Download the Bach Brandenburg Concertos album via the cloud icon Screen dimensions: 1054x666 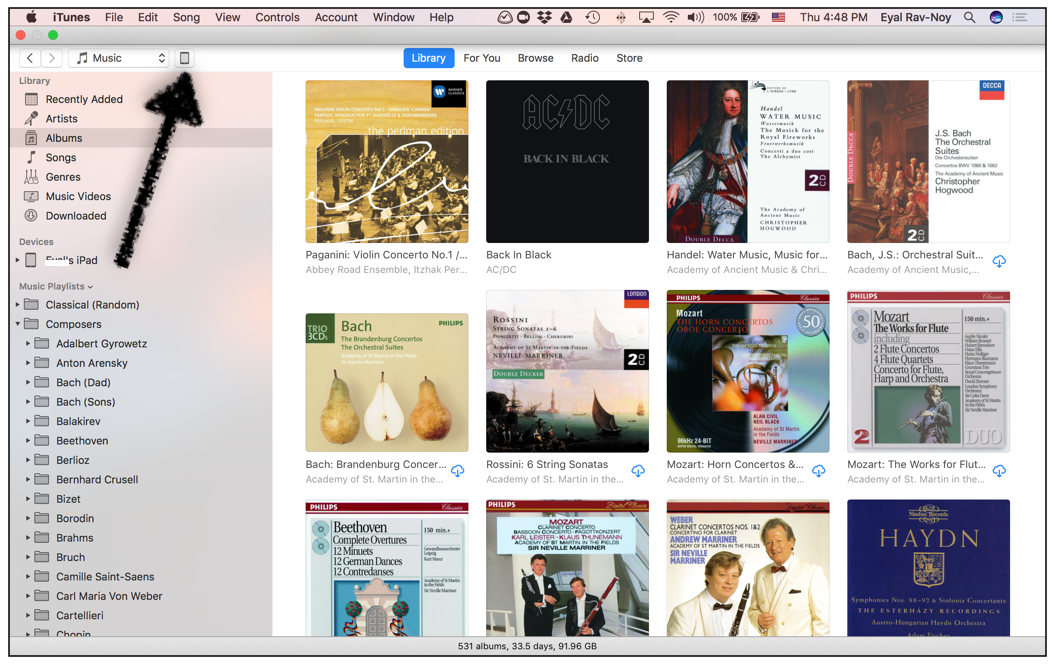(458, 470)
